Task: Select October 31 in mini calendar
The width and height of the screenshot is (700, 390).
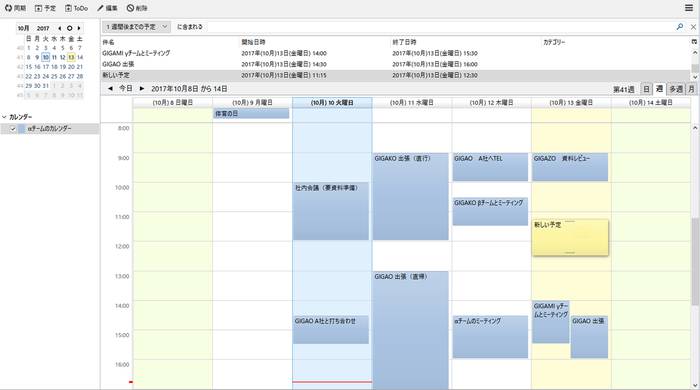Action: (46, 86)
